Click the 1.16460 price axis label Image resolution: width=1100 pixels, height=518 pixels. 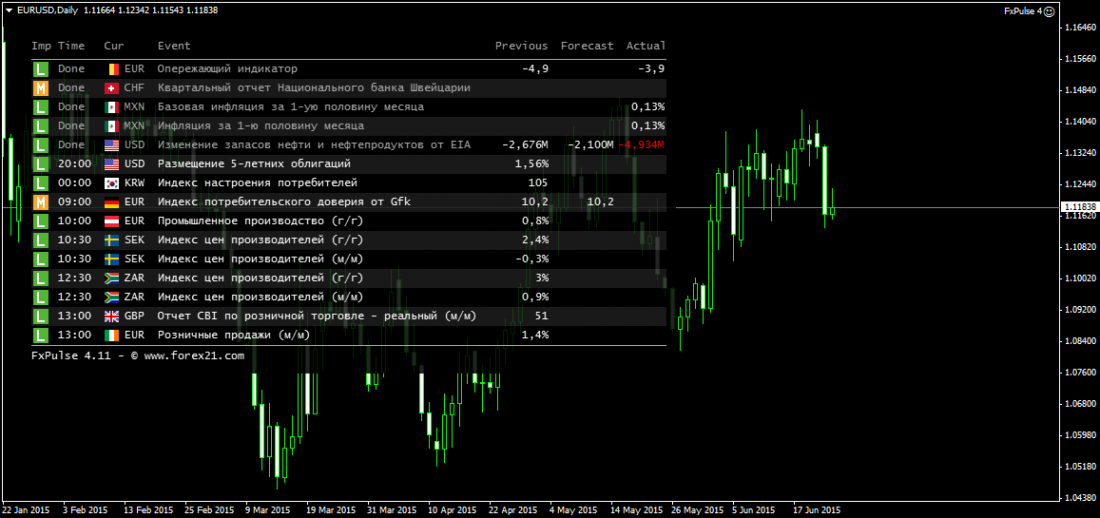1080,27
